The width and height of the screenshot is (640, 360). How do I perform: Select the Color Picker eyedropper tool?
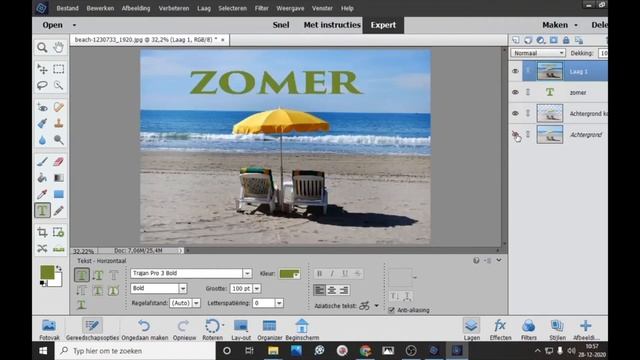click(x=42, y=194)
